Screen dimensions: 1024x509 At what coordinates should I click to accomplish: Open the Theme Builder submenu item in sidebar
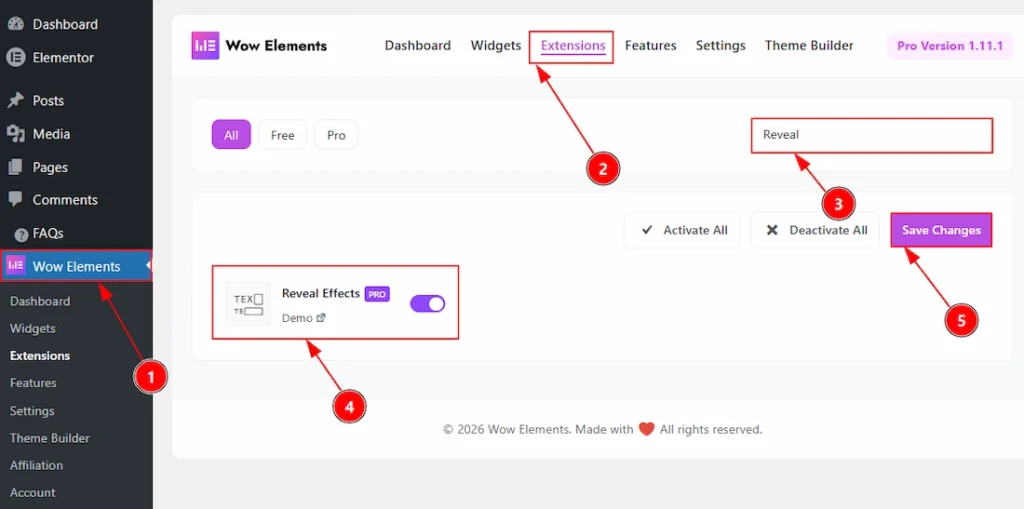(x=50, y=438)
